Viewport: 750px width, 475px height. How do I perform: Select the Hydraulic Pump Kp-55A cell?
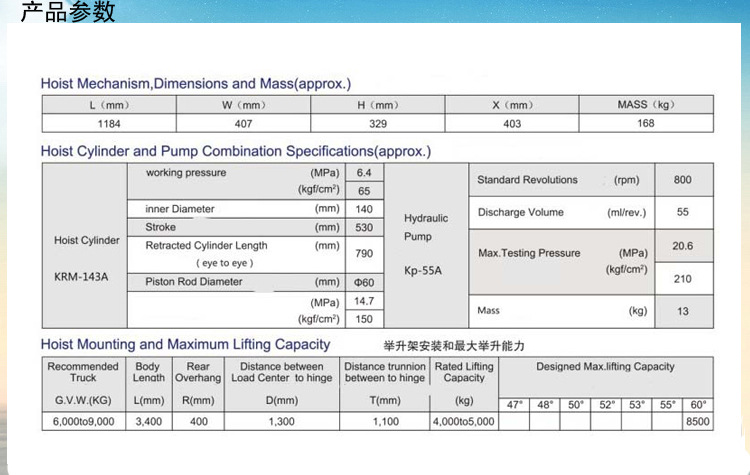pyautogui.click(x=426, y=245)
